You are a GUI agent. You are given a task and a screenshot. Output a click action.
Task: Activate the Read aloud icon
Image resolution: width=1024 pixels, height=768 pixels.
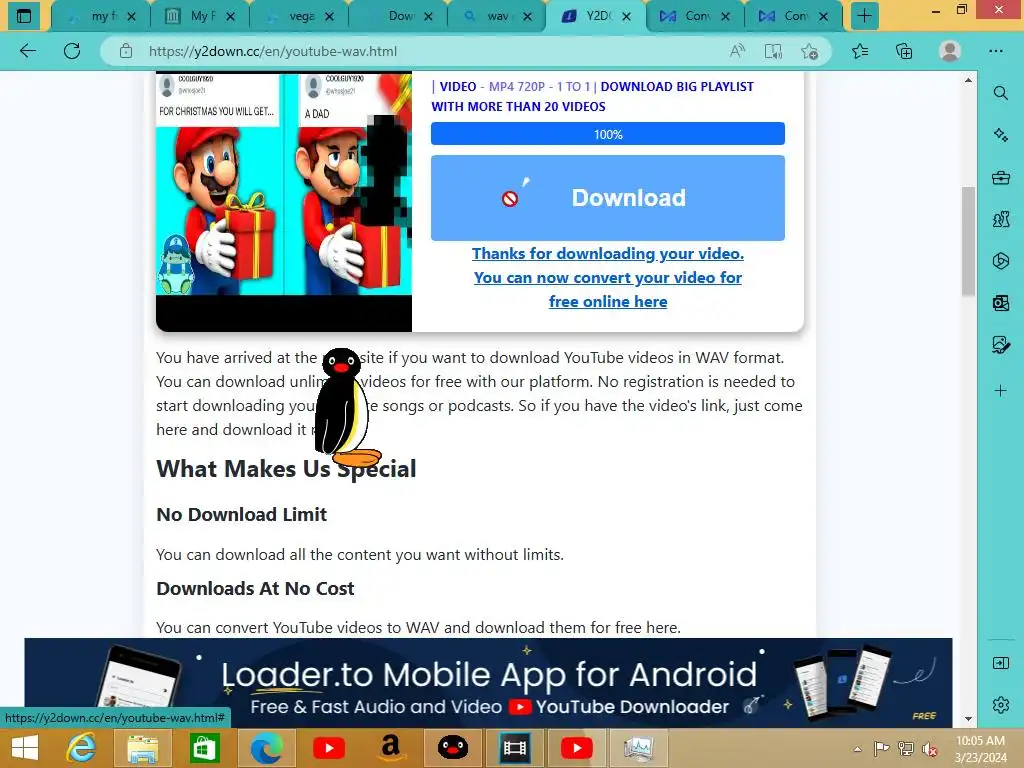pyautogui.click(x=737, y=51)
